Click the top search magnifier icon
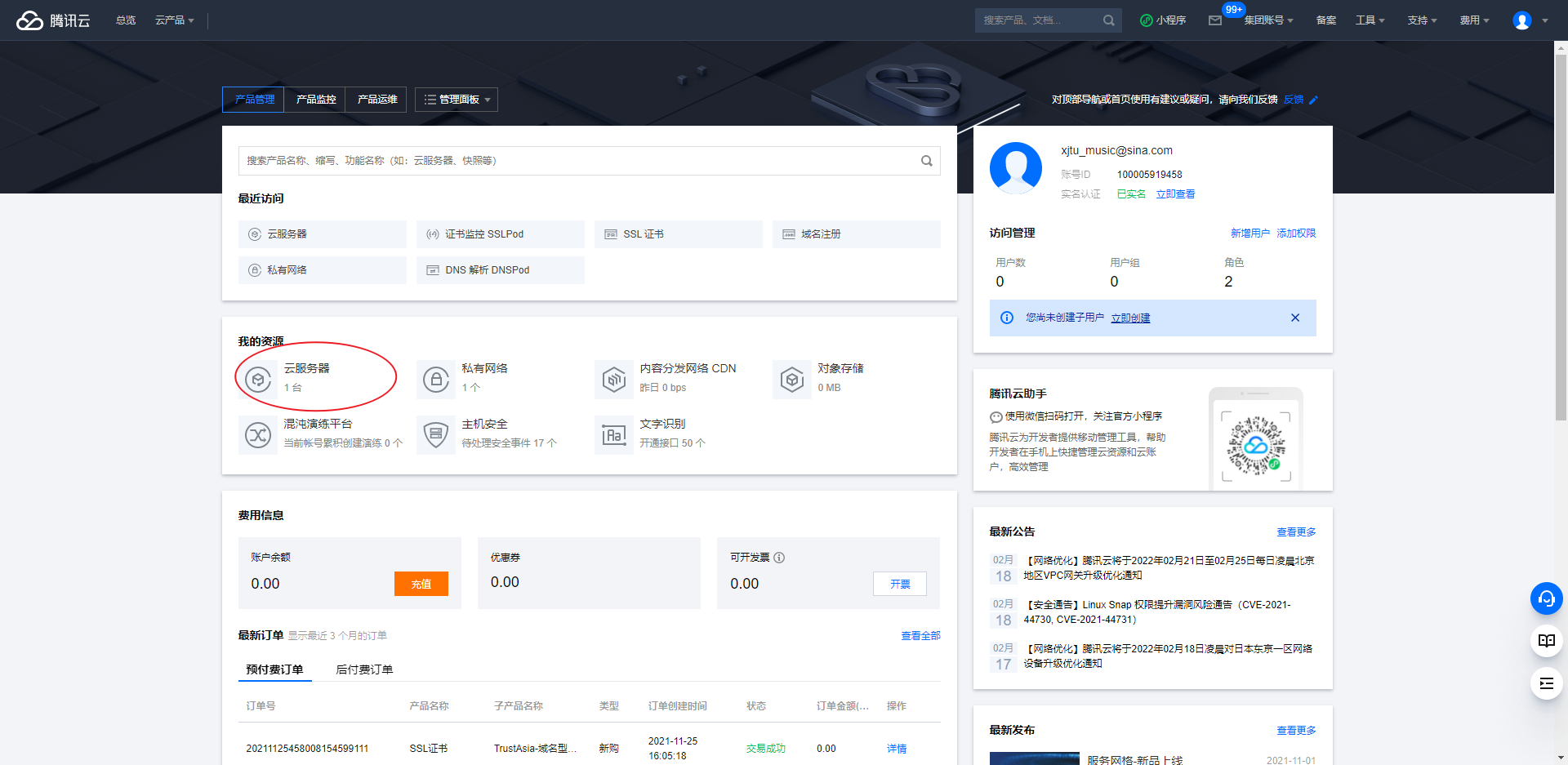1568x765 pixels. click(1108, 20)
